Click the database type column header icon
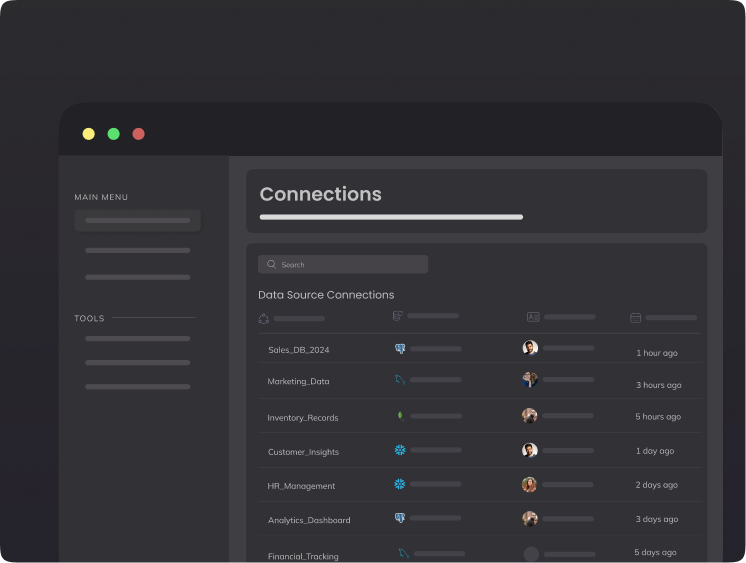The height and width of the screenshot is (563, 746). [x=398, y=316]
